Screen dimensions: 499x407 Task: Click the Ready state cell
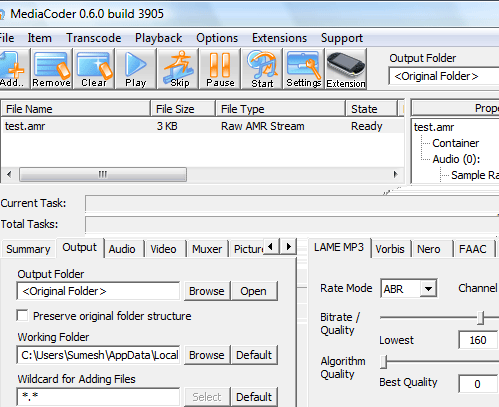pos(366,126)
